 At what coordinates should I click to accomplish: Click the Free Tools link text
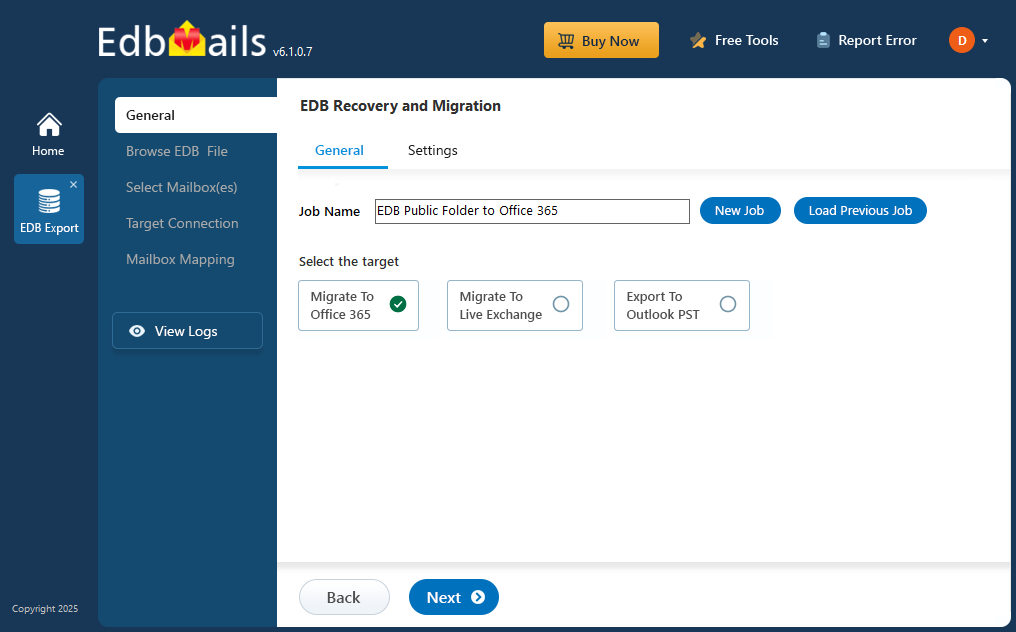coord(746,40)
